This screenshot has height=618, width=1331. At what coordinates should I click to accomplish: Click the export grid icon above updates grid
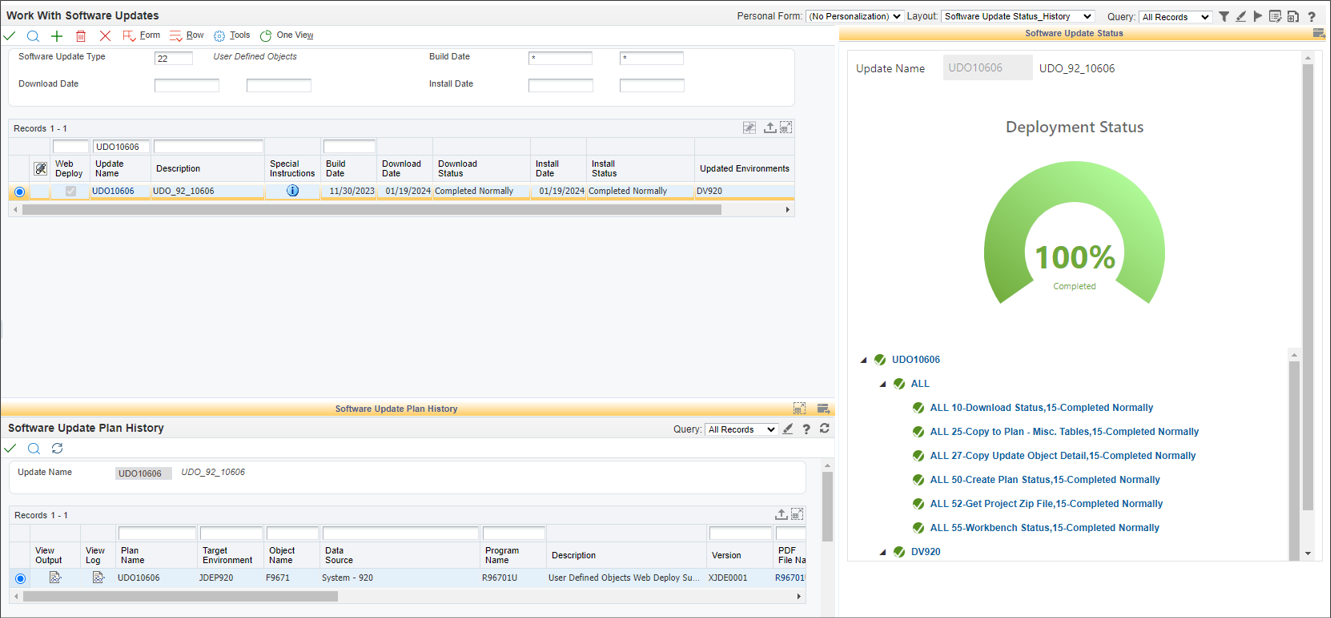769,128
